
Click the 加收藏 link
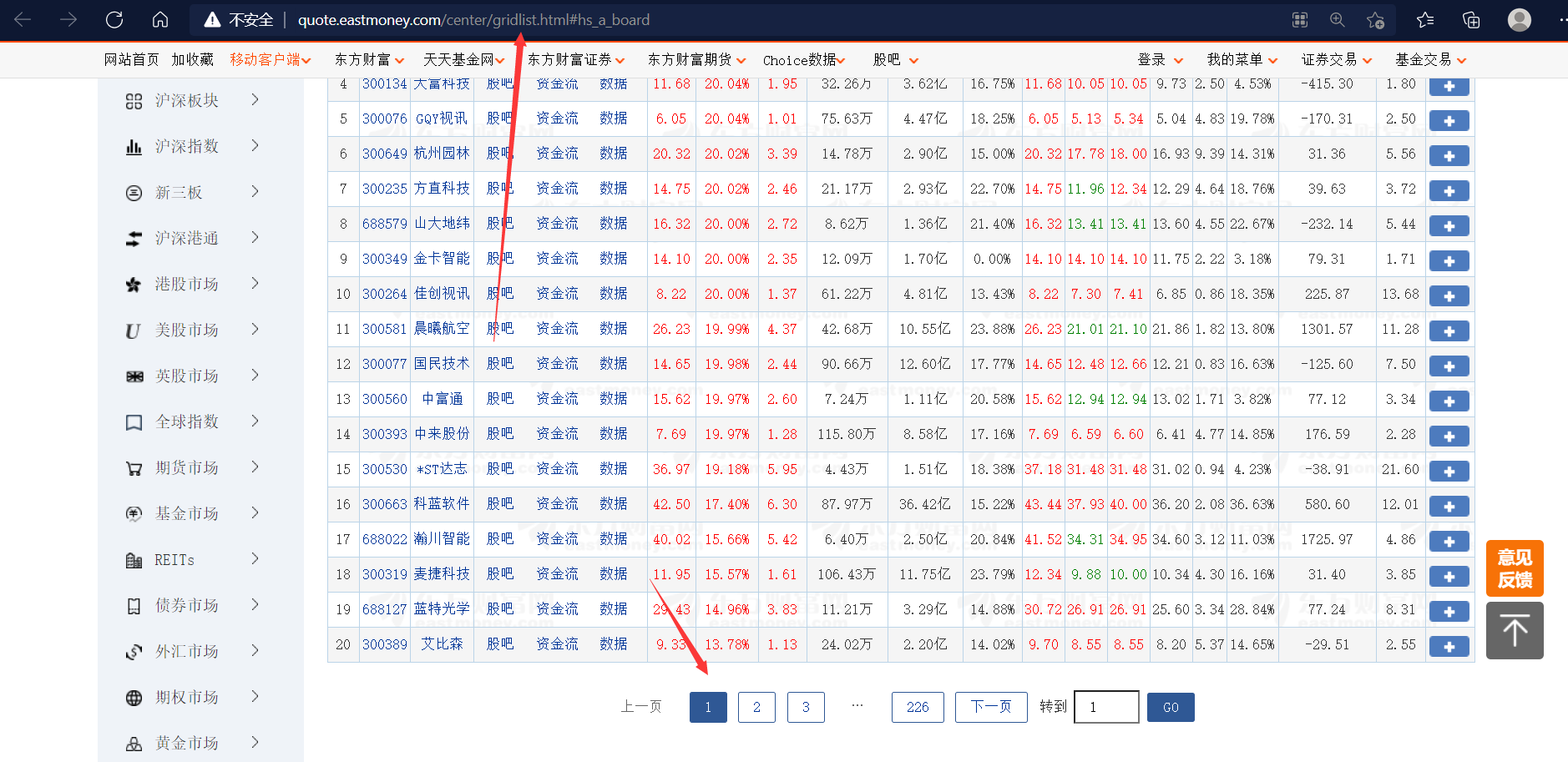[x=193, y=60]
